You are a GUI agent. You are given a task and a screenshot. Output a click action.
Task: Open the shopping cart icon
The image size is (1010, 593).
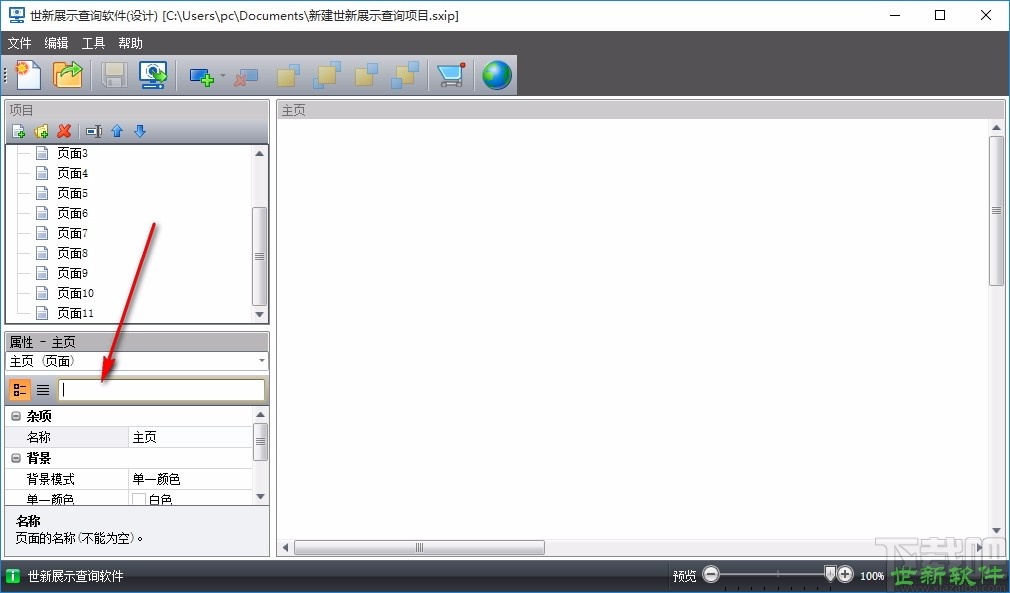[x=452, y=75]
